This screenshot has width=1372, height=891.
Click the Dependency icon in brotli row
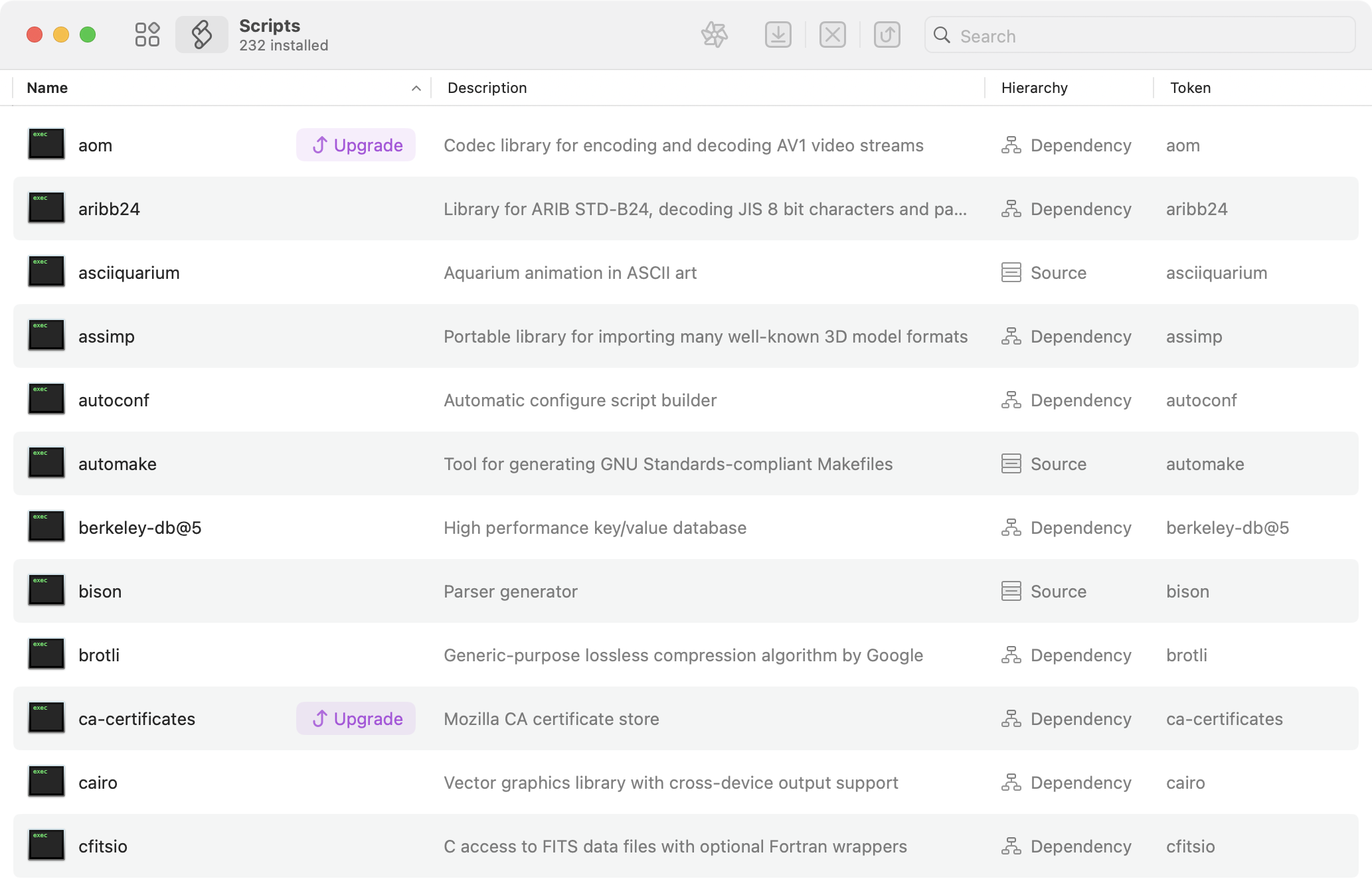[1011, 655]
